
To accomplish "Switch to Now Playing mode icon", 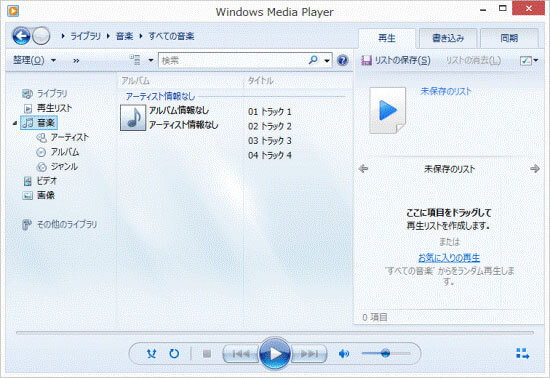I will pos(522,353).
